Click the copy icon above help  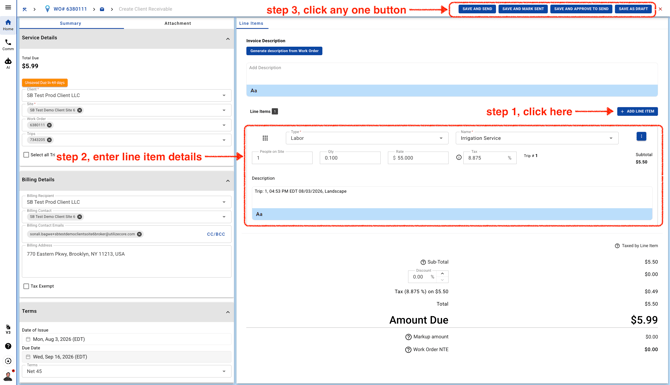click(x=8, y=328)
